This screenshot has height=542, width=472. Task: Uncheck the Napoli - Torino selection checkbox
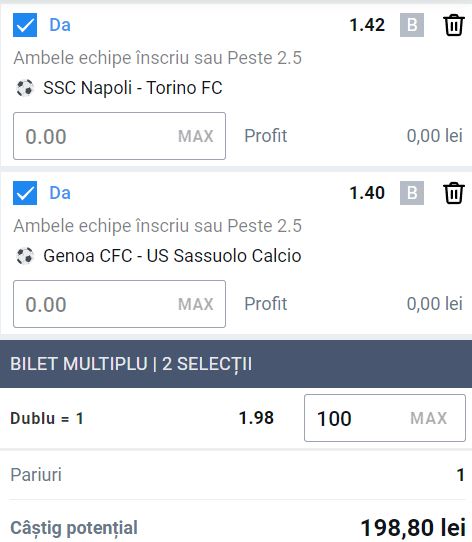(x=25, y=25)
